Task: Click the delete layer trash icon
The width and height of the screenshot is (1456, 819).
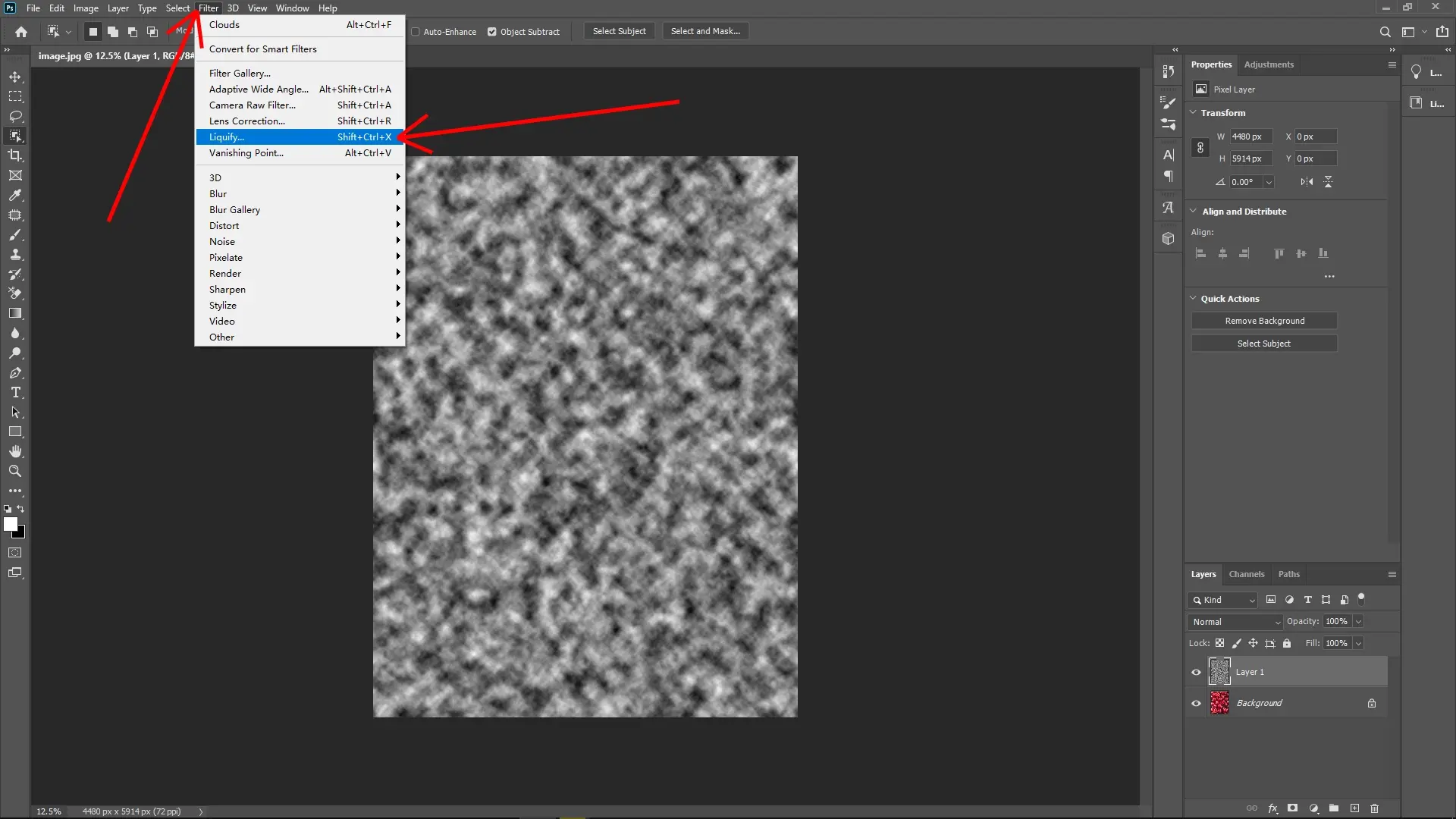Action: (x=1374, y=808)
